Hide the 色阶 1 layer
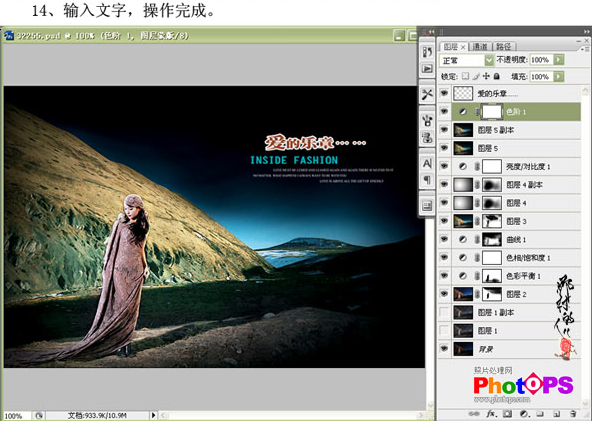592x421 pixels. click(x=444, y=112)
